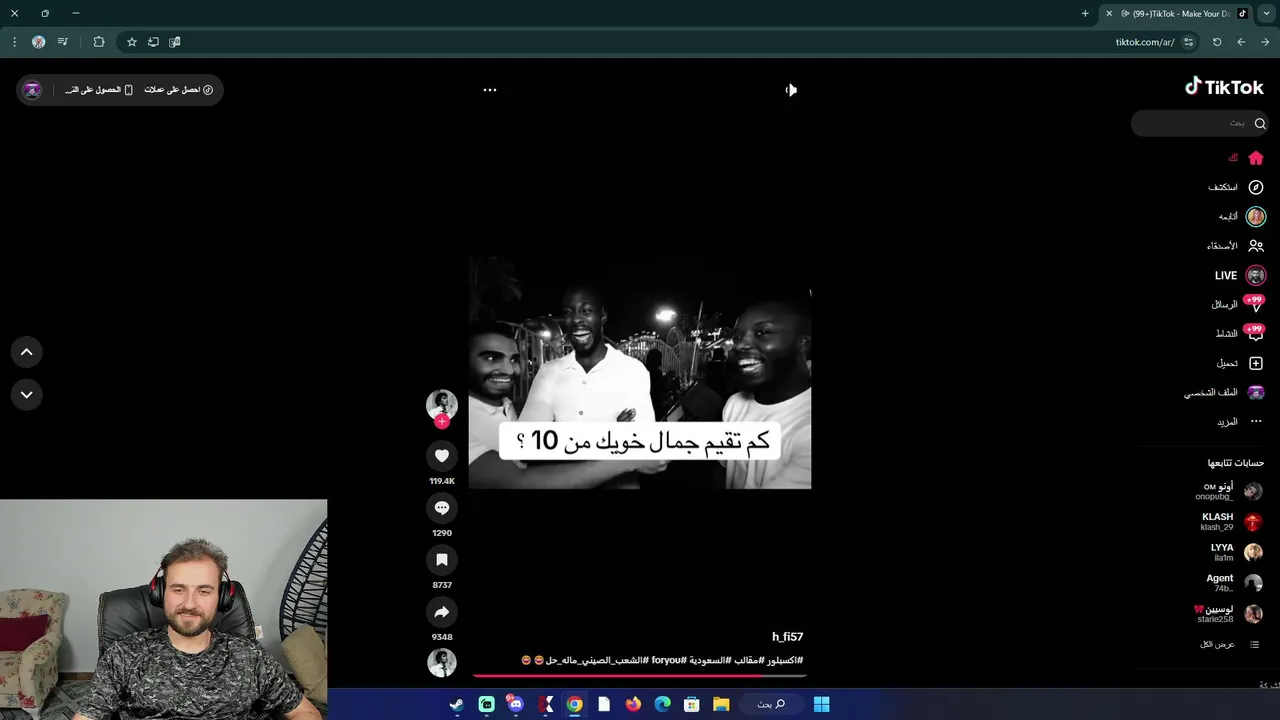Open Windows Start menu
Image resolution: width=1280 pixels, height=720 pixels.
821,704
